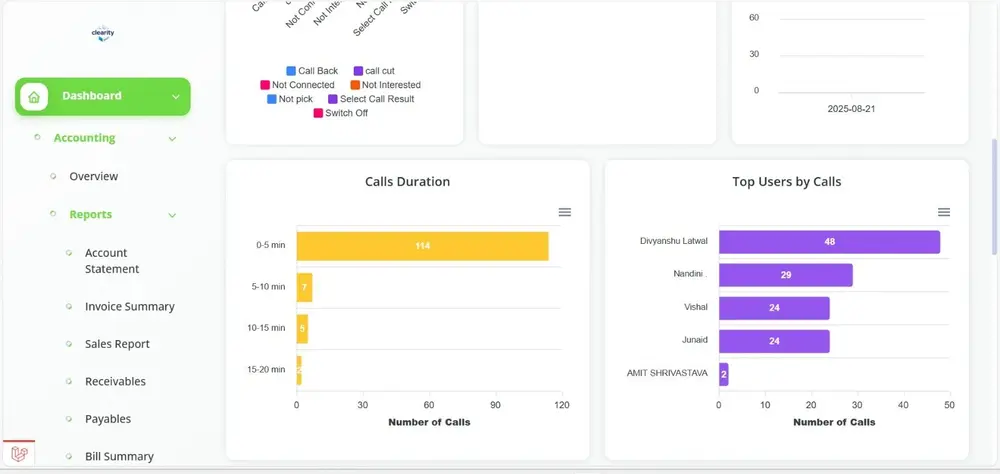Toggle the Not Interested legend series

coord(385,85)
